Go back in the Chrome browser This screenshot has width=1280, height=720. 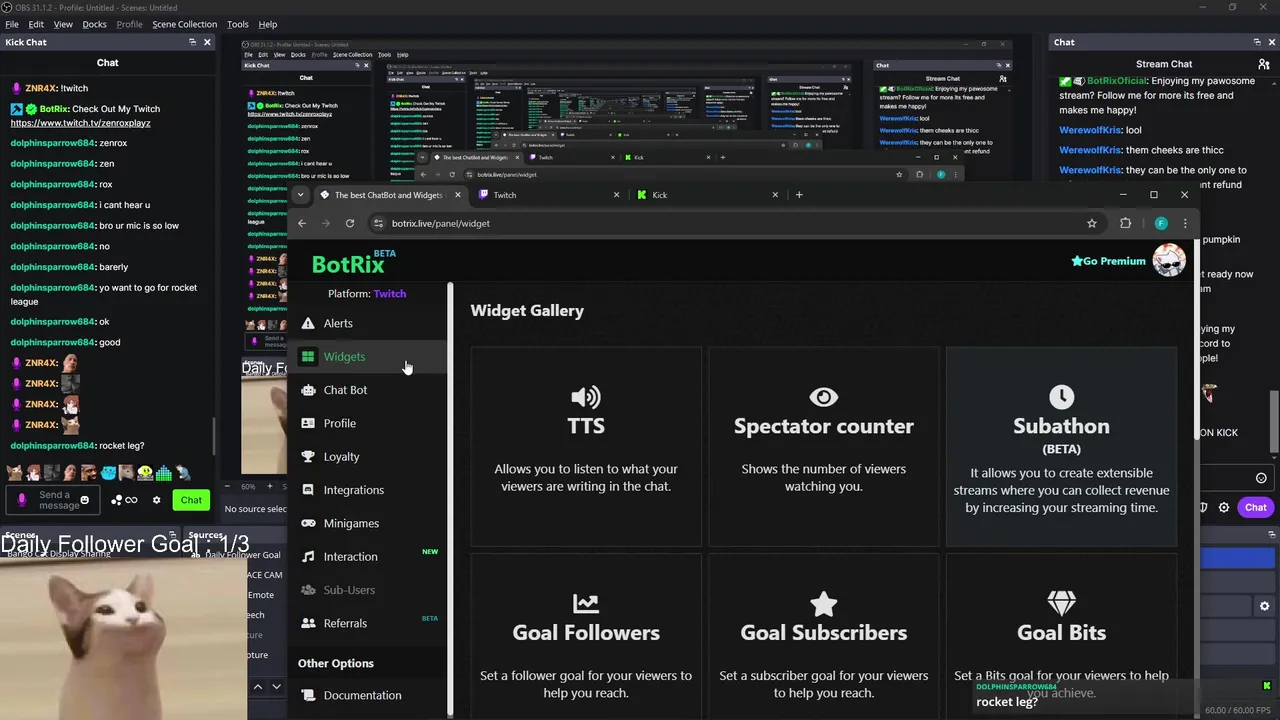(x=302, y=223)
